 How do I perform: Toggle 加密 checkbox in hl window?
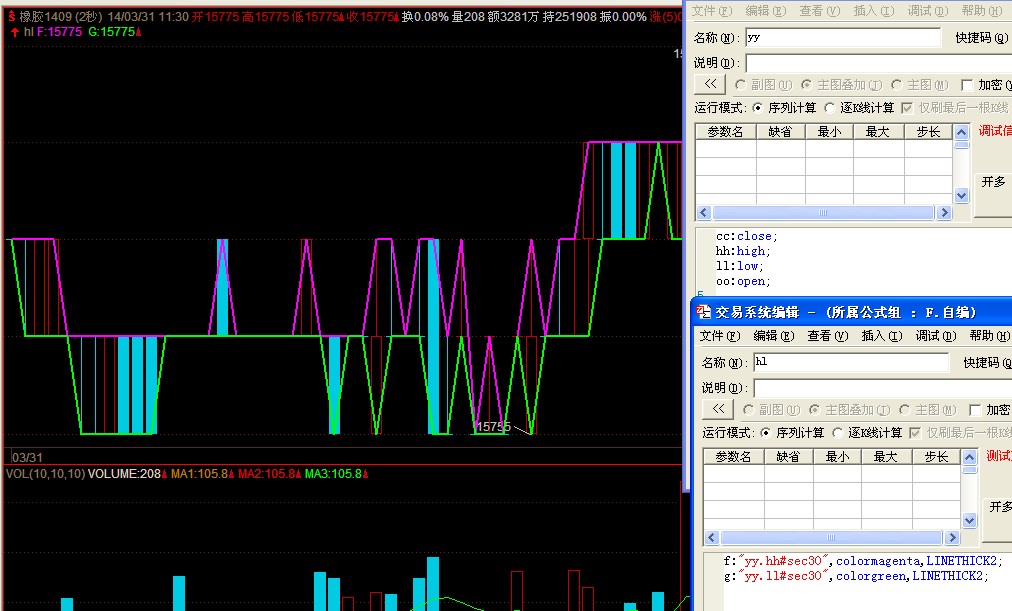[975, 410]
